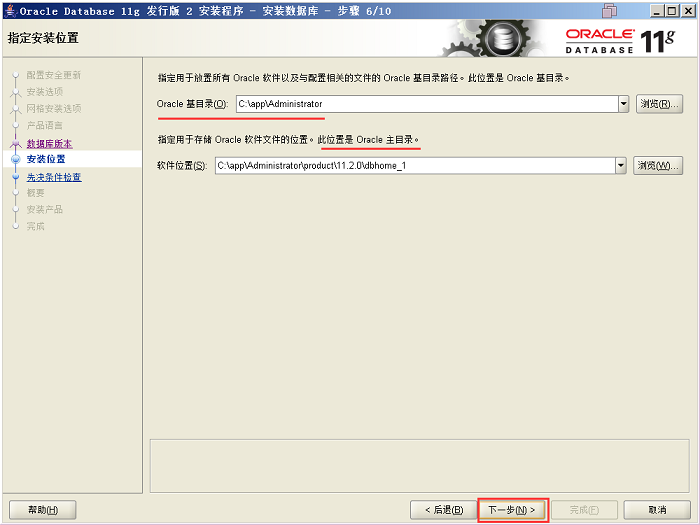700x525 pixels.
Task: Click the 软件位置 path input field
Action: pos(415,166)
